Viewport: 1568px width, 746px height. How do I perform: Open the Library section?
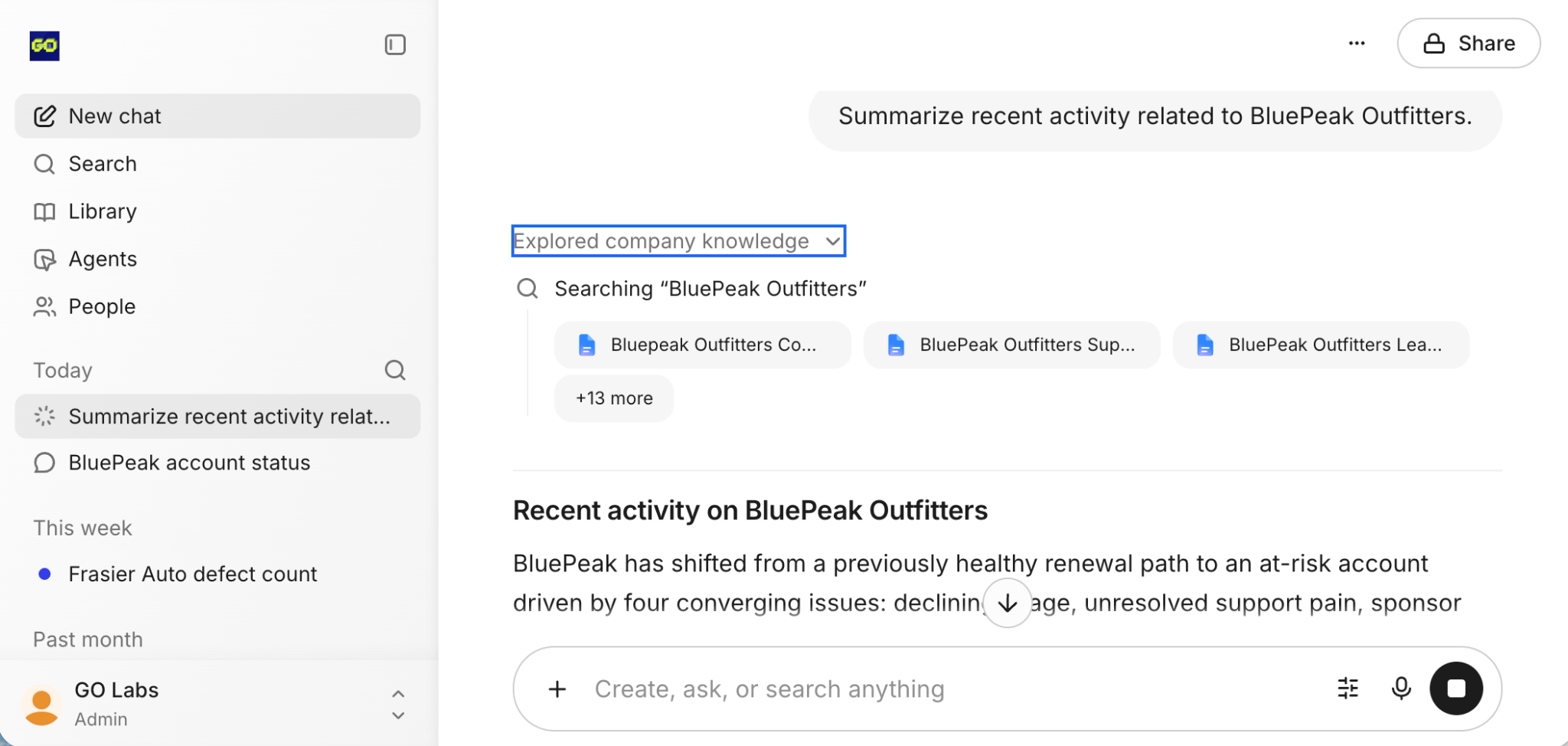click(x=217, y=211)
